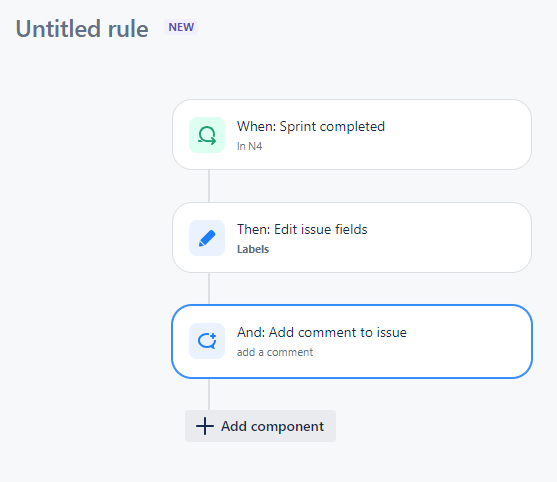Click the In N4 subtitle text
The image size is (557, 482).
[x=249, y=146]
